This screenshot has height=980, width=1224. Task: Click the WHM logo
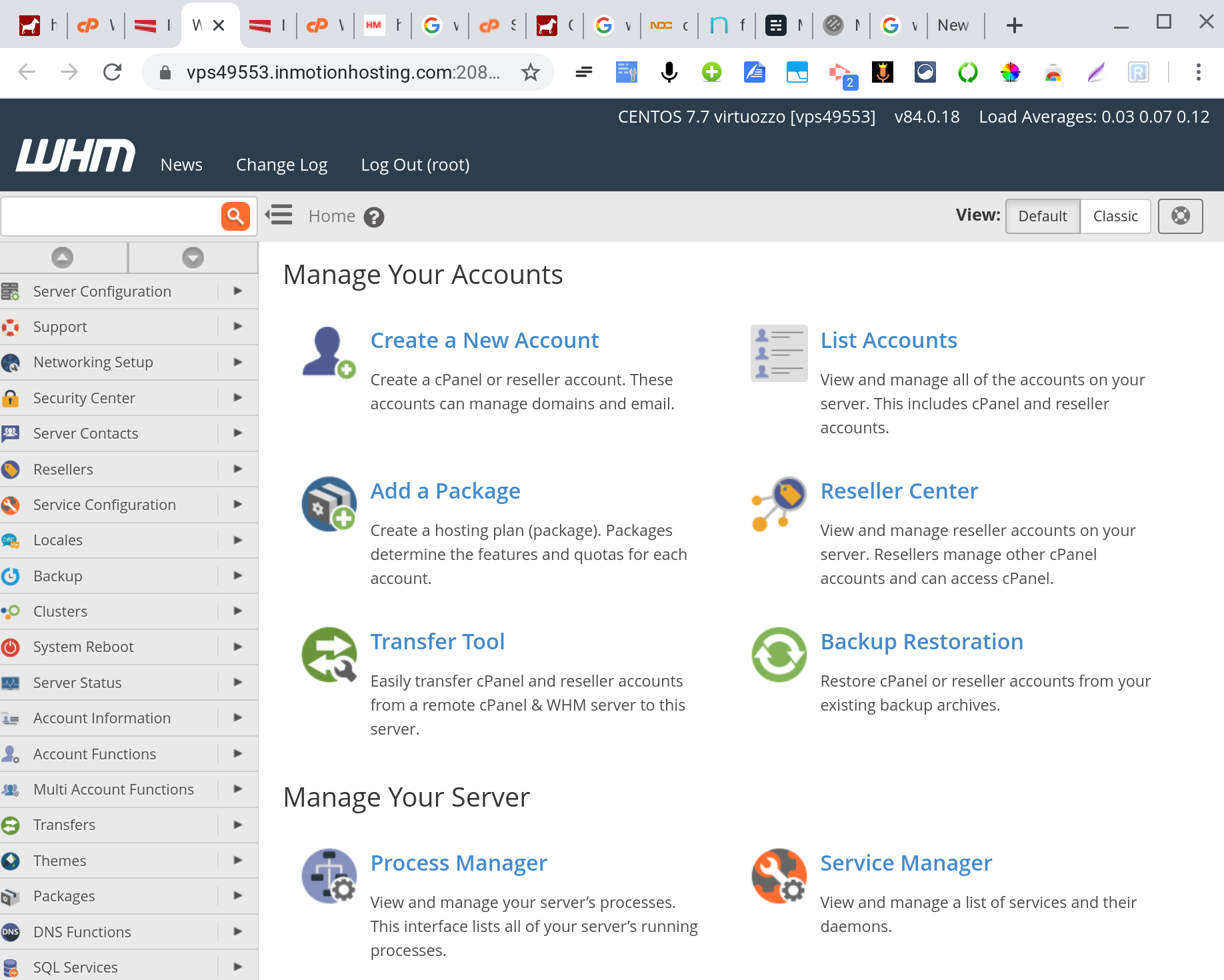tap(75, 156)
